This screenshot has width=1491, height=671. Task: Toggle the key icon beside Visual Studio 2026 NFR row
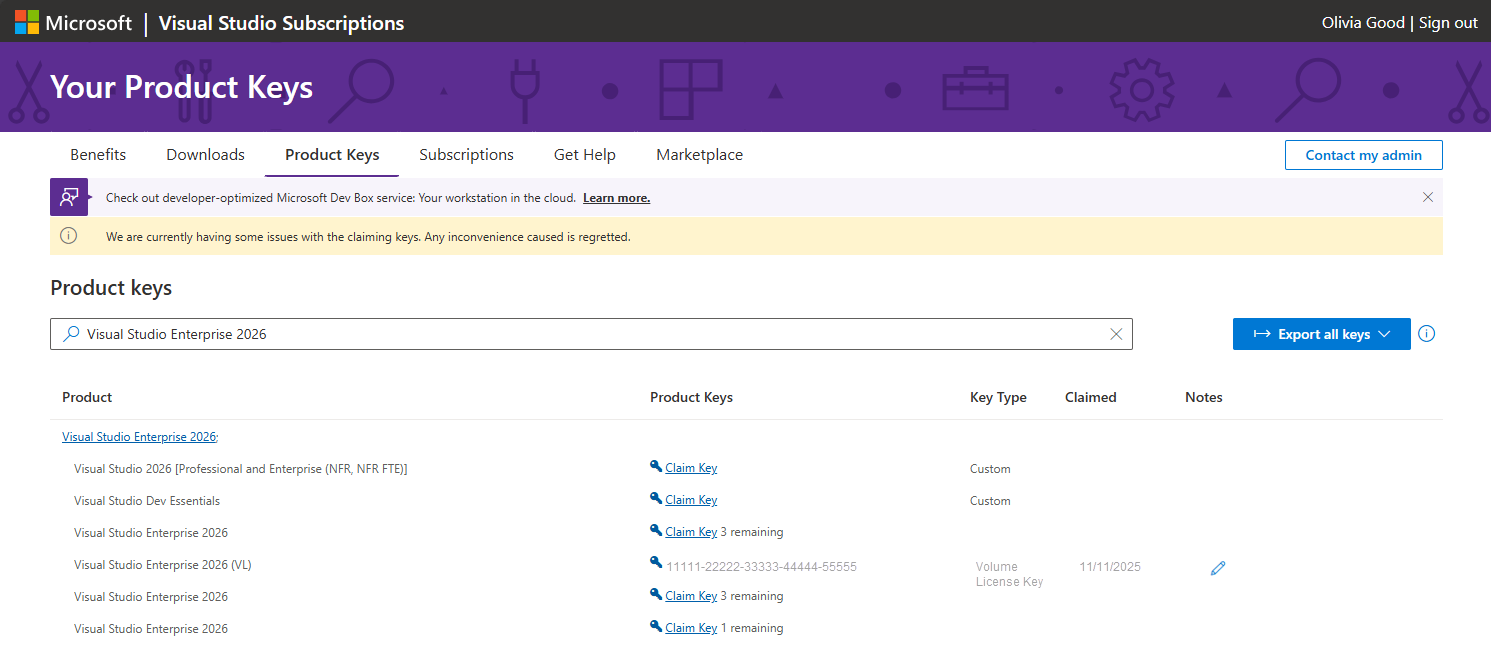tap(657, 467)
